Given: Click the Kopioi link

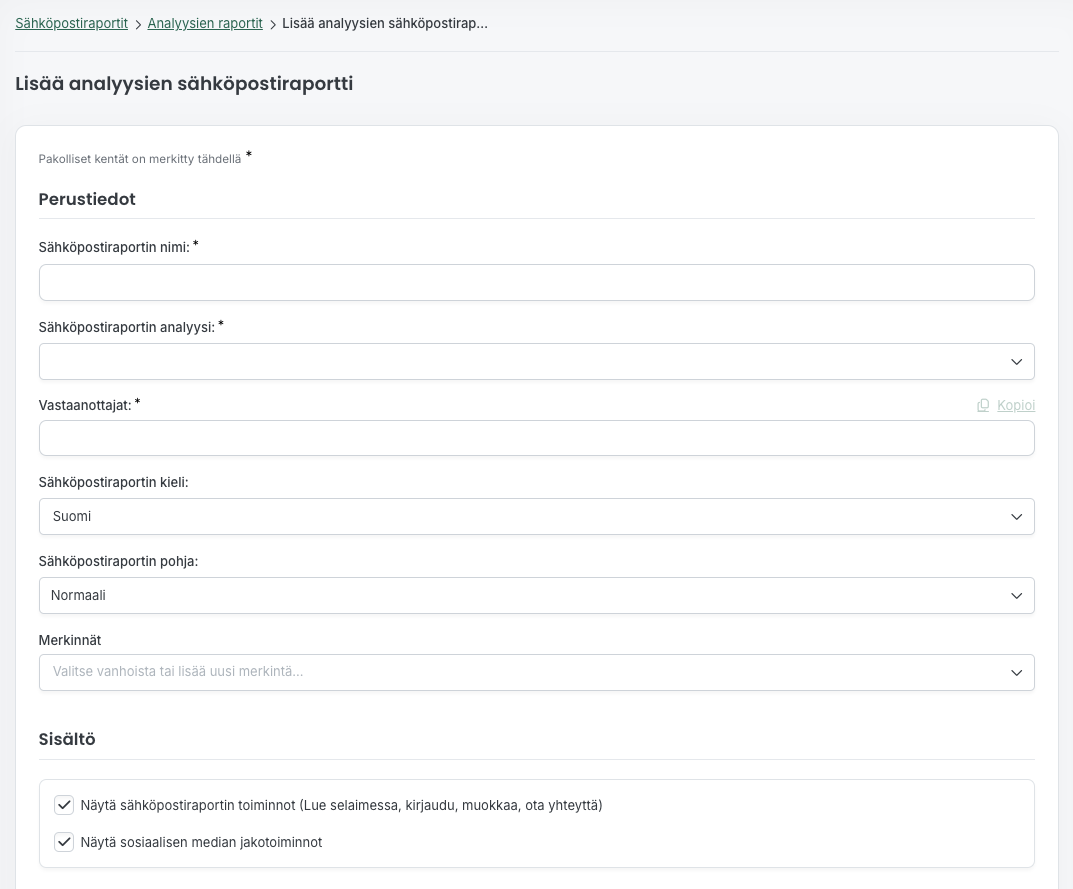Looking at the screenshot, I should pyautogui.click(x=1015, y=405).
